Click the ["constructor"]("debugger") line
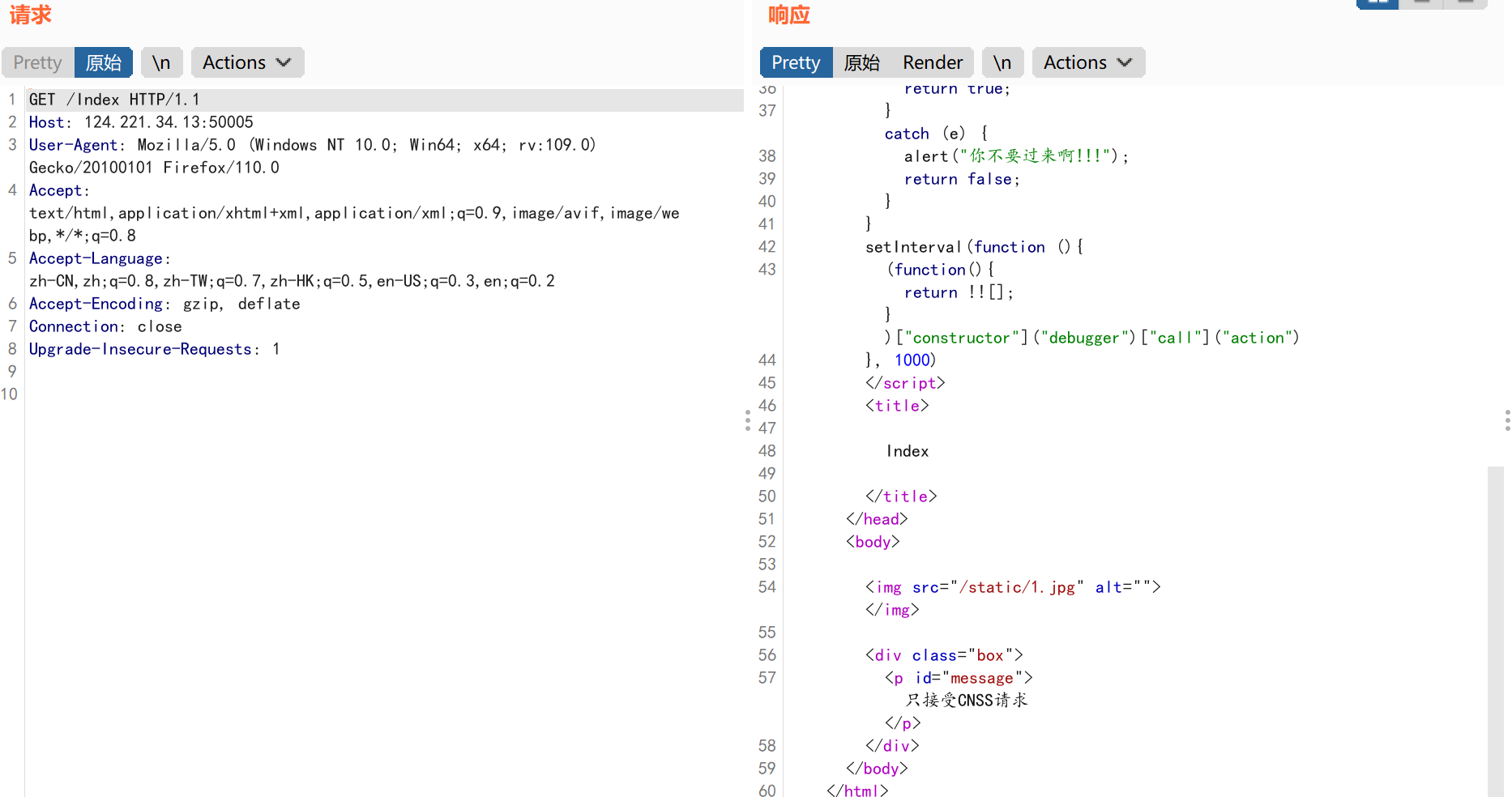Screen dimensions: 1512x797 1092,338
